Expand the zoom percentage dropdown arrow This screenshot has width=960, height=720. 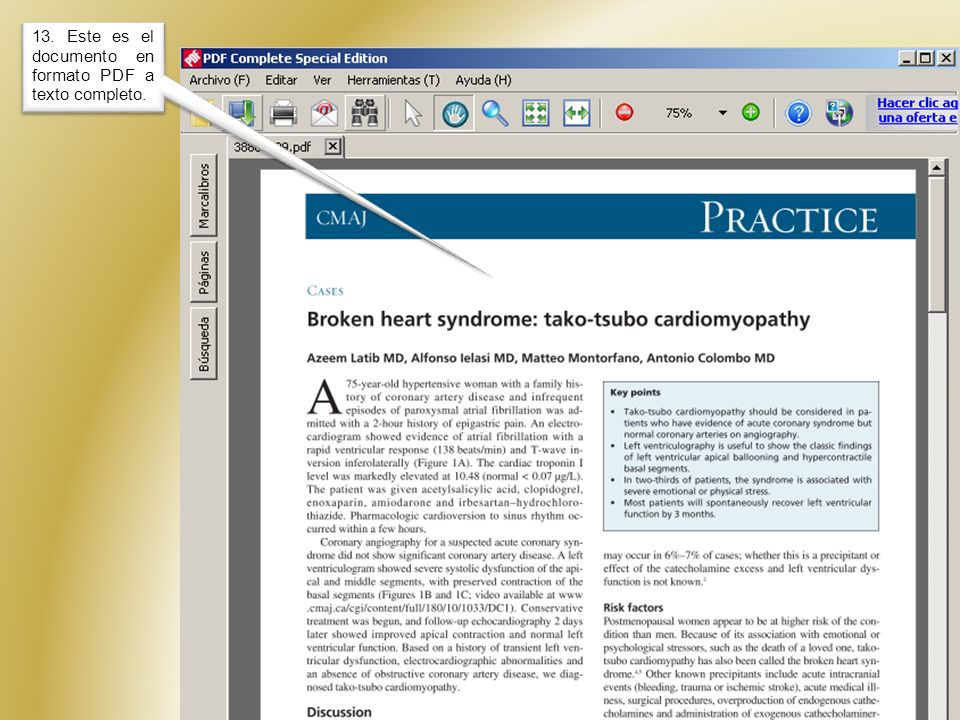point(722,113)
